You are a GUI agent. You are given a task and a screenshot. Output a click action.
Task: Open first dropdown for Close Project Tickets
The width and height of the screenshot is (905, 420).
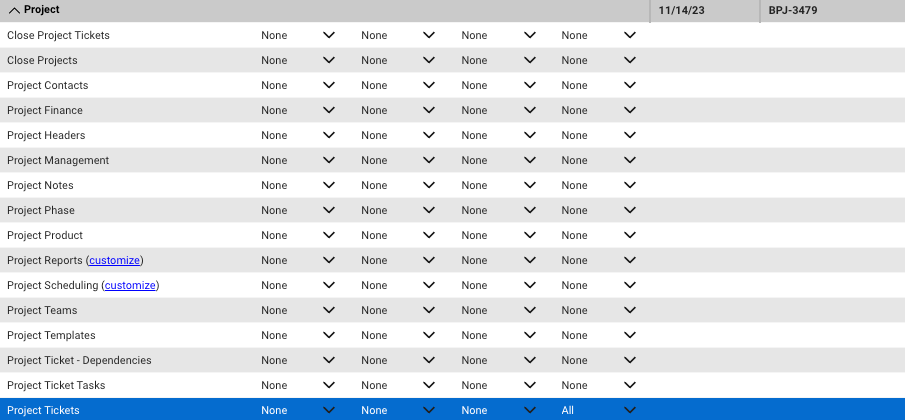pos(298,35)
